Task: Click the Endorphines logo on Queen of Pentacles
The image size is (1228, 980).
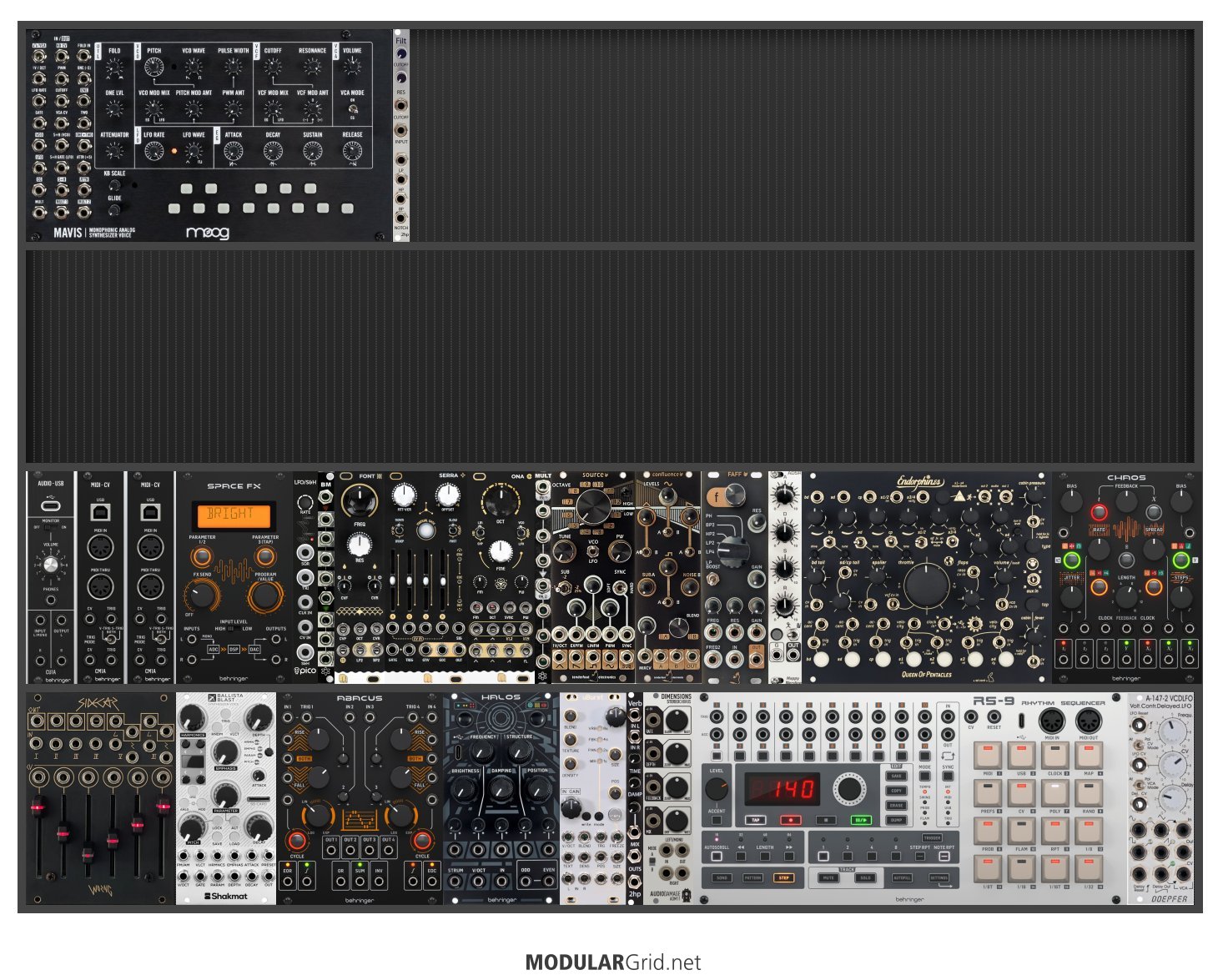Action: [922, 482]
